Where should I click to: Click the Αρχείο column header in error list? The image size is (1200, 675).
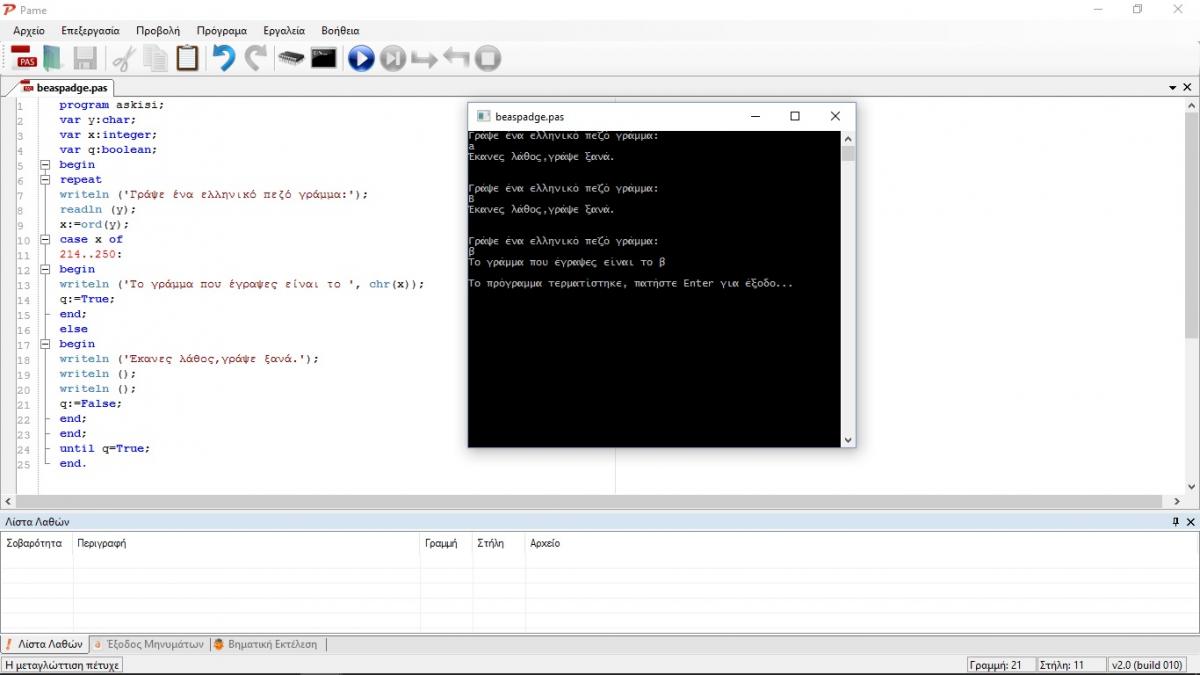point(861,543)
